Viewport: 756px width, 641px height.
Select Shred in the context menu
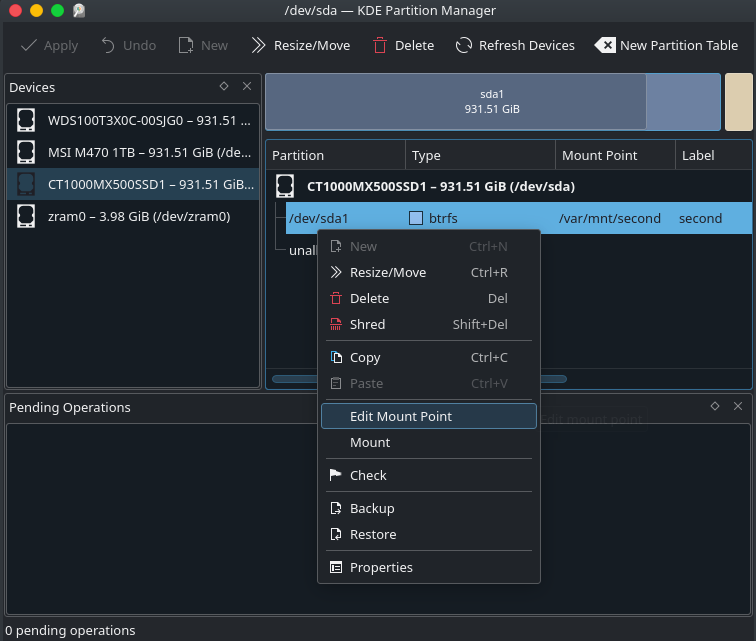429,324
